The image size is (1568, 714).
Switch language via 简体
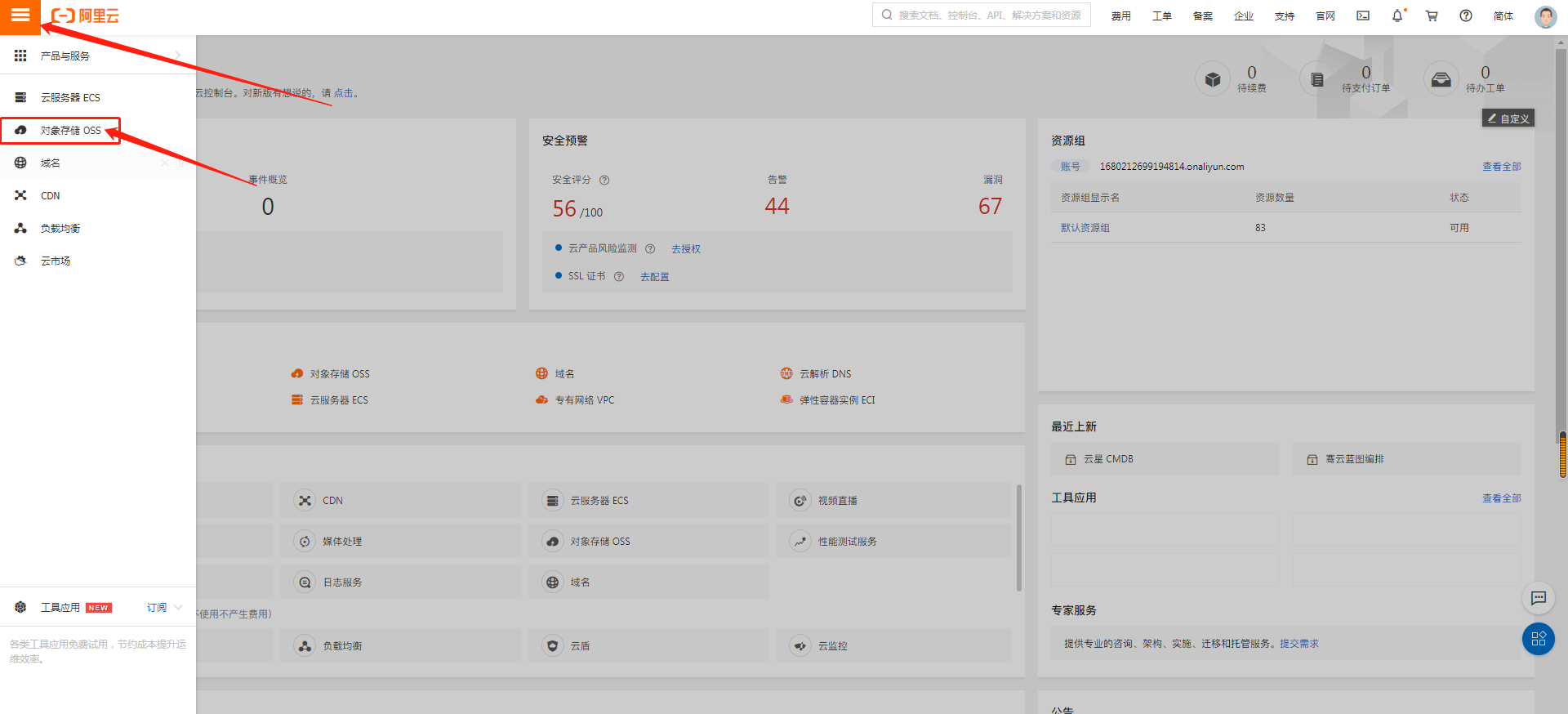[x=1503, y=16]
